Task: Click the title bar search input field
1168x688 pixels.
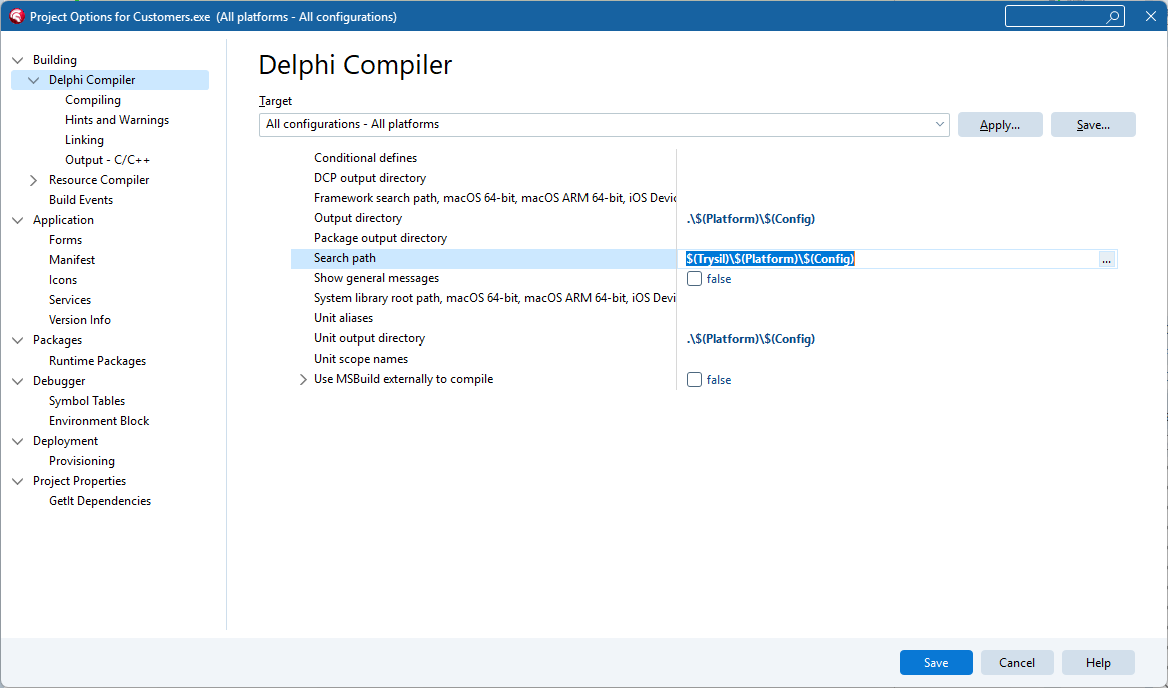Action: coord(1064,16)
